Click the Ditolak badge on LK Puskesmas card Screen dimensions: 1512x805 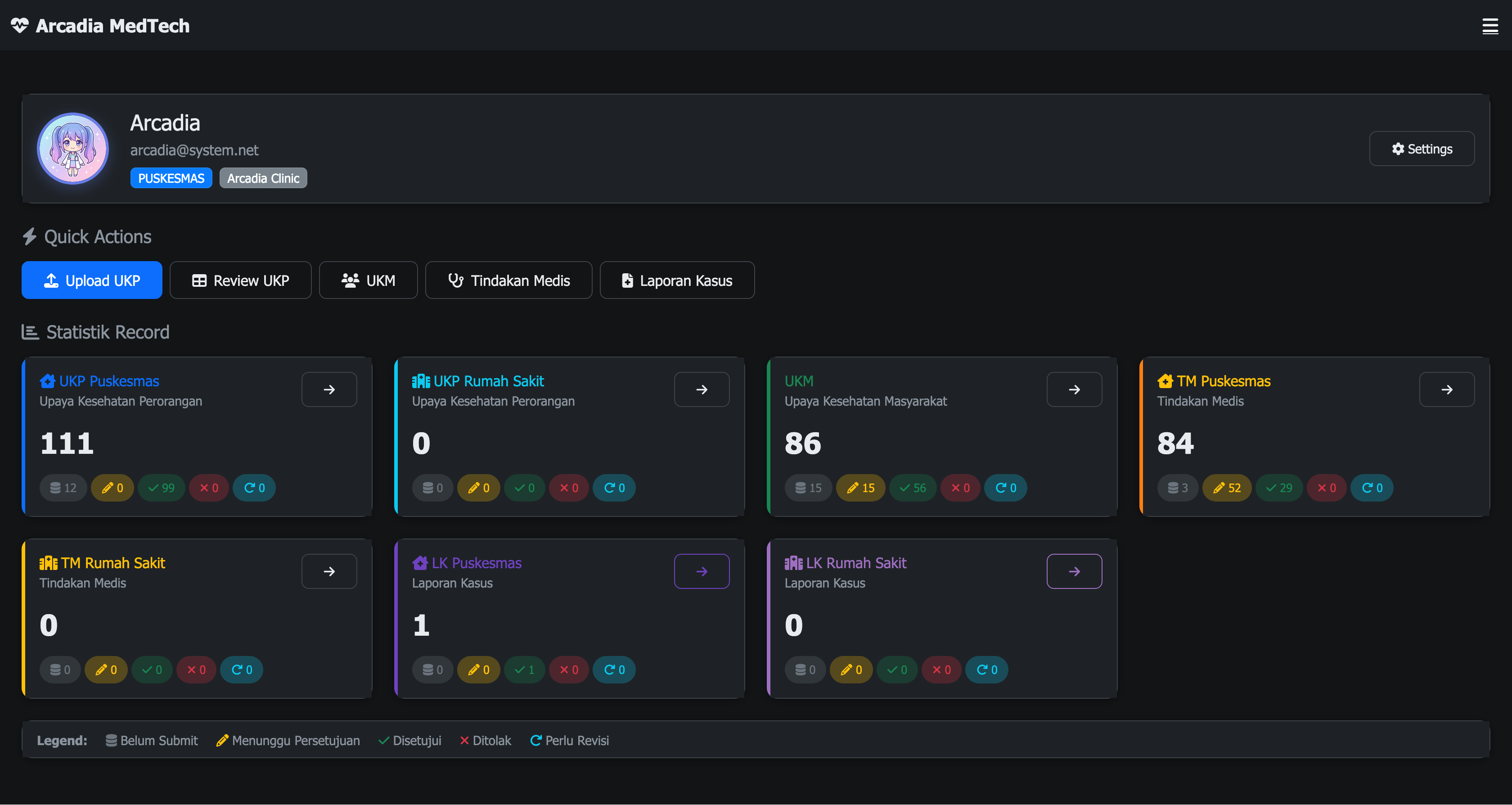[x=568, y=669]
